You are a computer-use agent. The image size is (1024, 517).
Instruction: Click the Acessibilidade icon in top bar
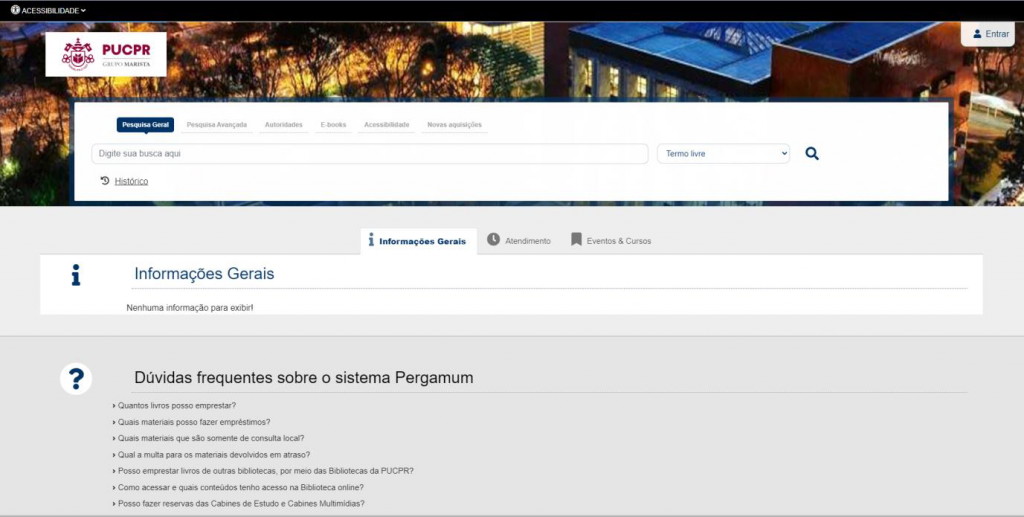coord(15,10)
